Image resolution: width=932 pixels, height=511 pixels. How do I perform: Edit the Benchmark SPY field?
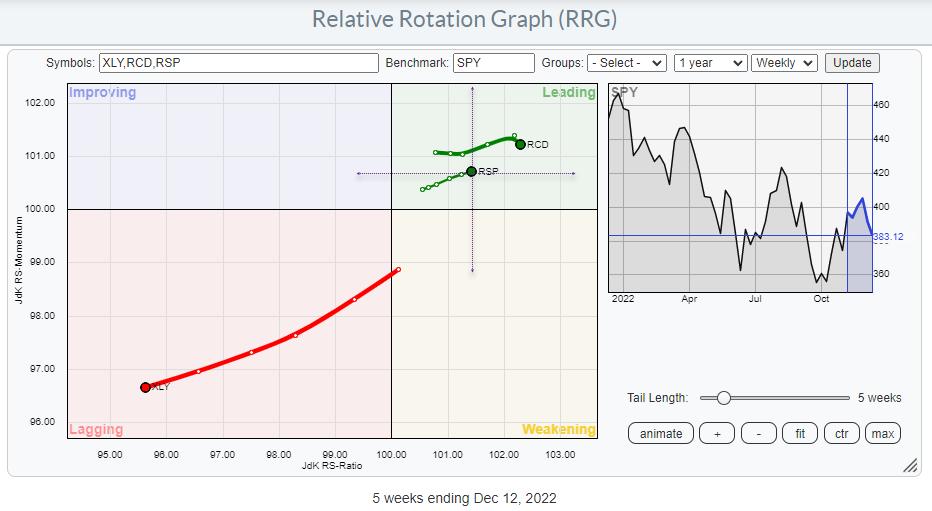tap(494, 63)
